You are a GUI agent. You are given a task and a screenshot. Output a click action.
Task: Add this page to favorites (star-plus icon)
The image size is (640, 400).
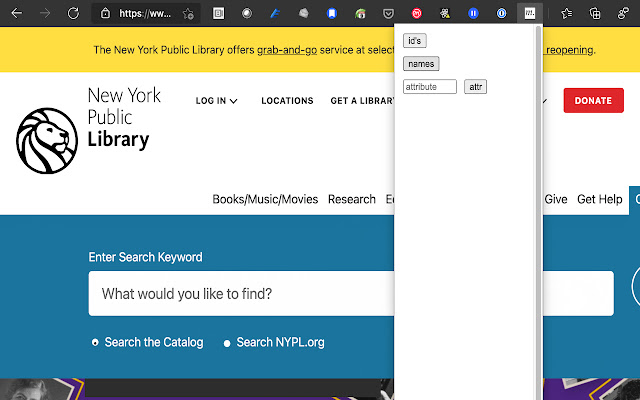(188, 13)
